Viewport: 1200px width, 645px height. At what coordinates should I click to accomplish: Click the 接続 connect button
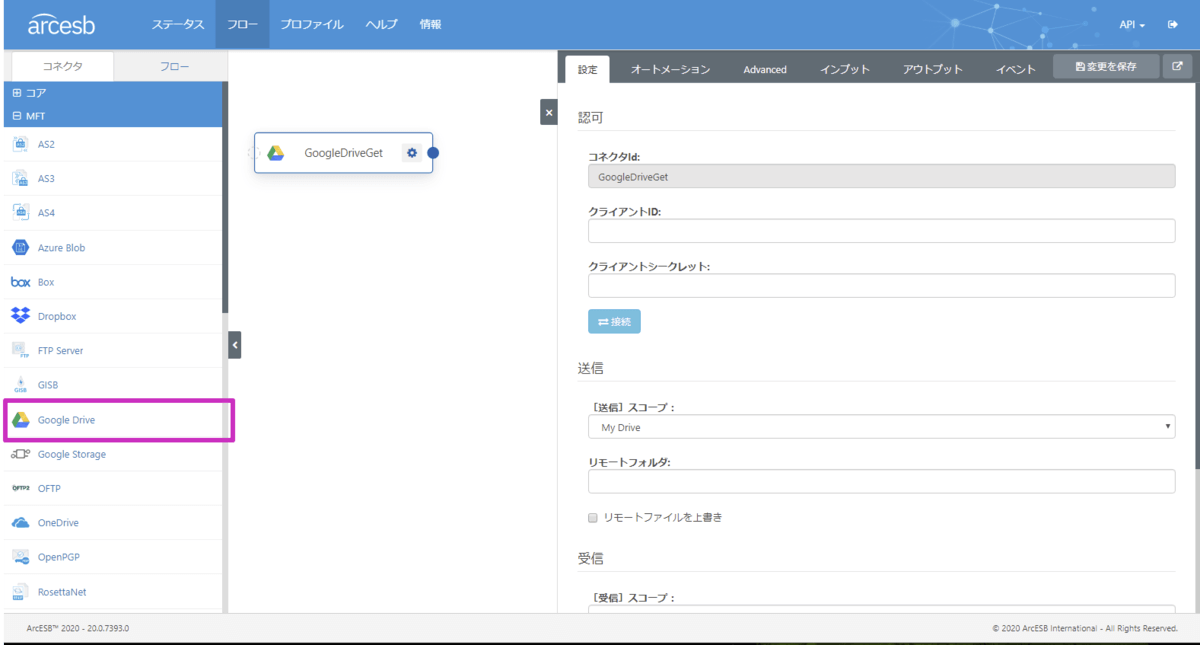[614, 322]
